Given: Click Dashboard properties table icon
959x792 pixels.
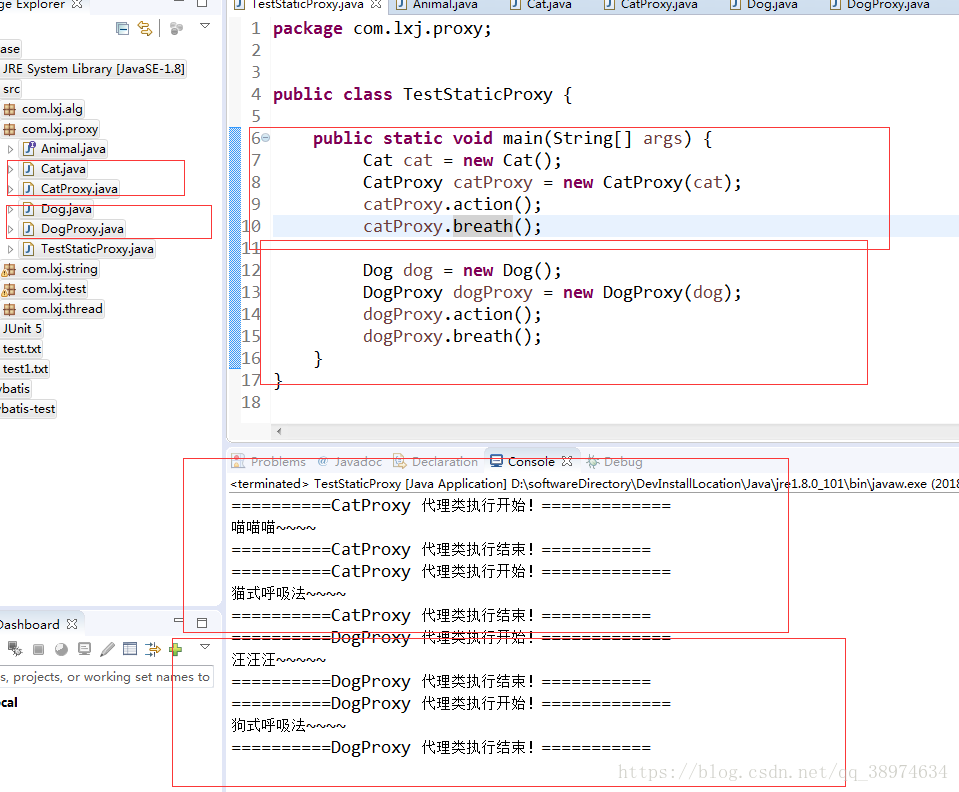Looking at the screenshot, I should 130,649.
